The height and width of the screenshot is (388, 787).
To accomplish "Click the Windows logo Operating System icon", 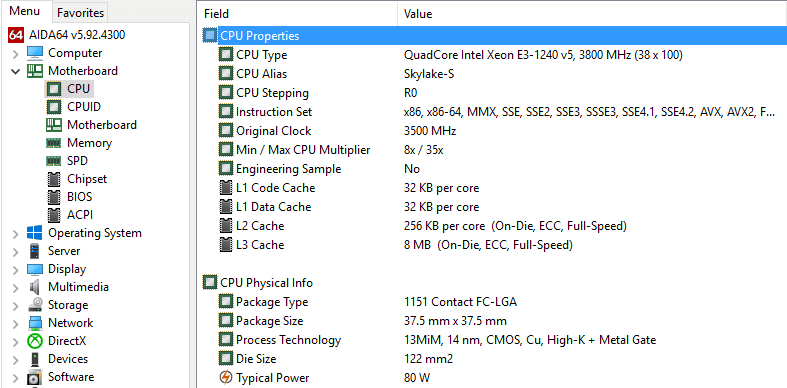I will pyautogui.click(x=35, y=233).
